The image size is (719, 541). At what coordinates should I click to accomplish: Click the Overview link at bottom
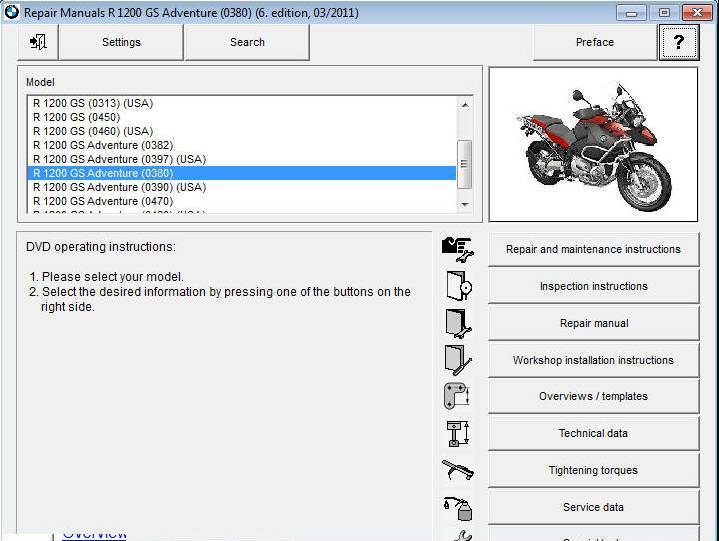click(94, 535)
